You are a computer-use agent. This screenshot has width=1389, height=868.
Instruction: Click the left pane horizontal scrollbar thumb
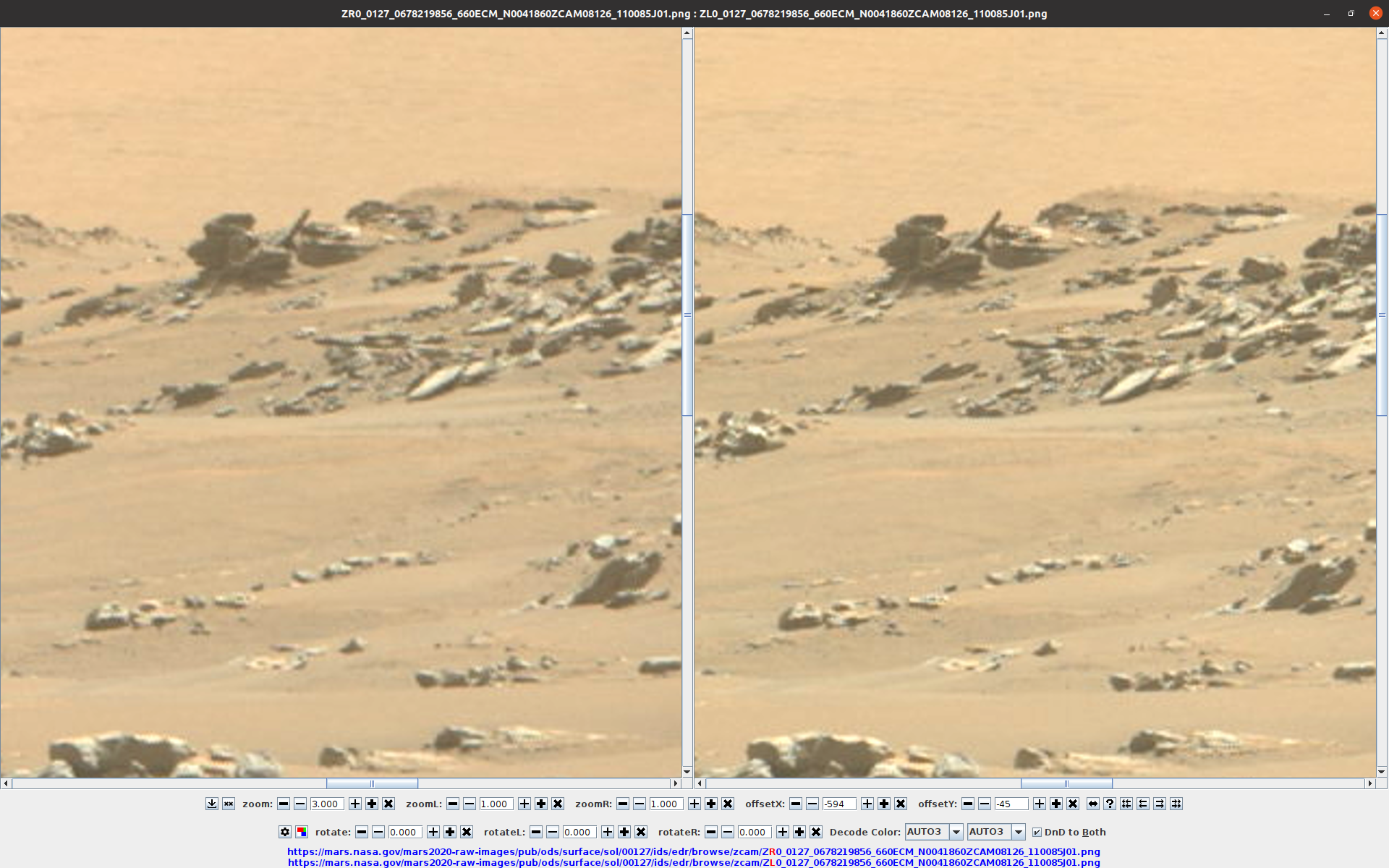(372, 783)
